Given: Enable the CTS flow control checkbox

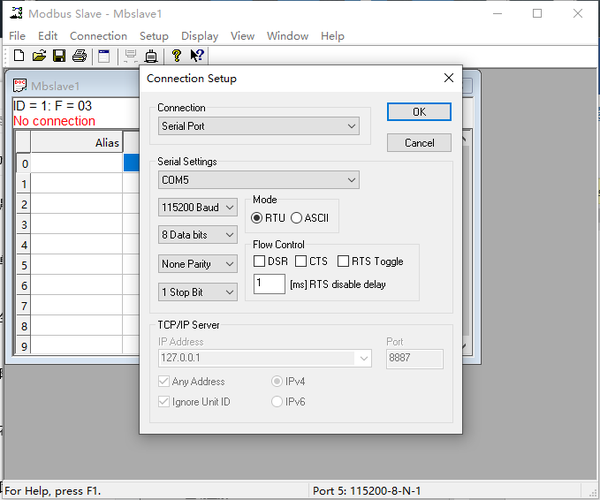Looking at the screenshot, I should pyautogui.click(x=301, y=261).
